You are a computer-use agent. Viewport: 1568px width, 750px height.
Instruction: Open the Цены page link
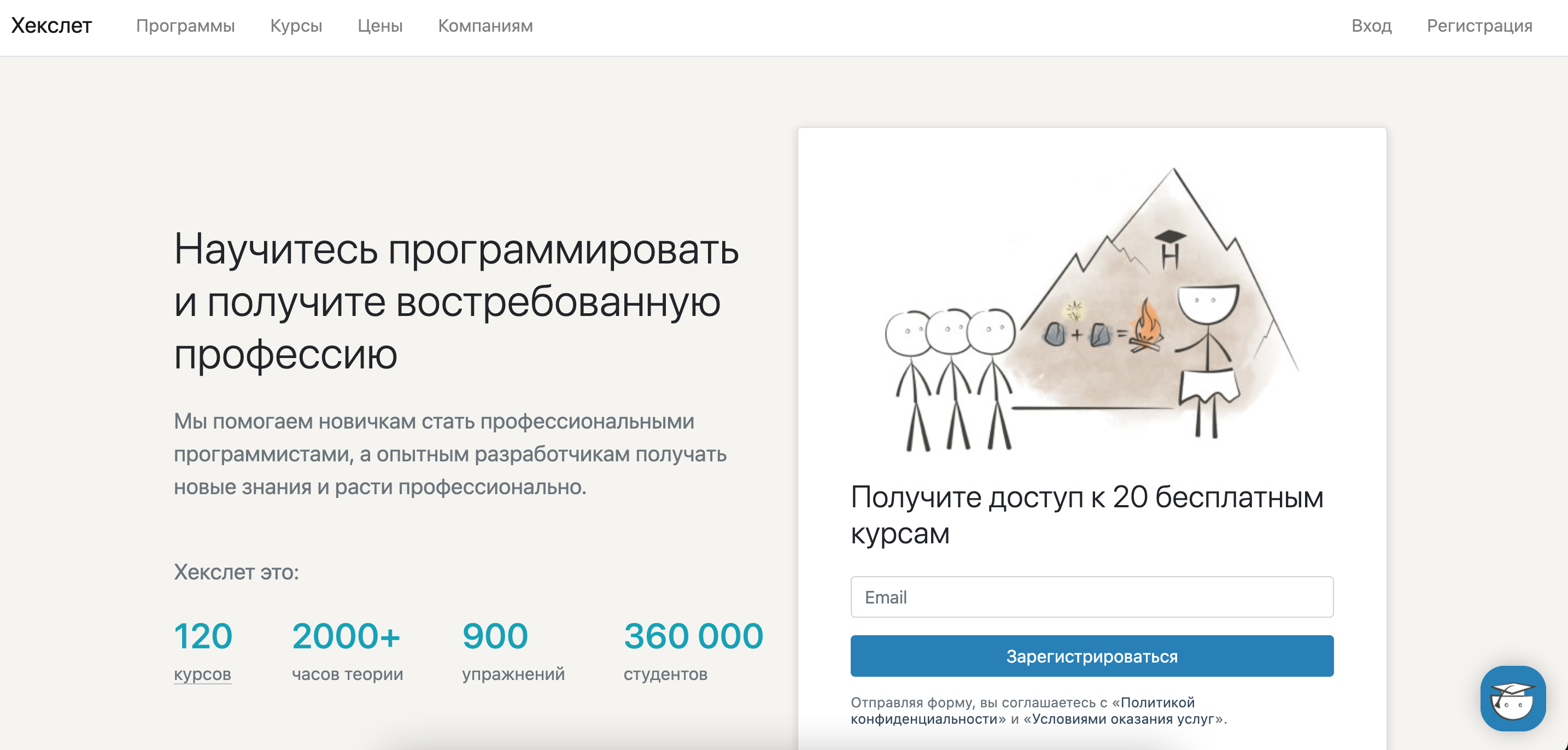[380, 26]
